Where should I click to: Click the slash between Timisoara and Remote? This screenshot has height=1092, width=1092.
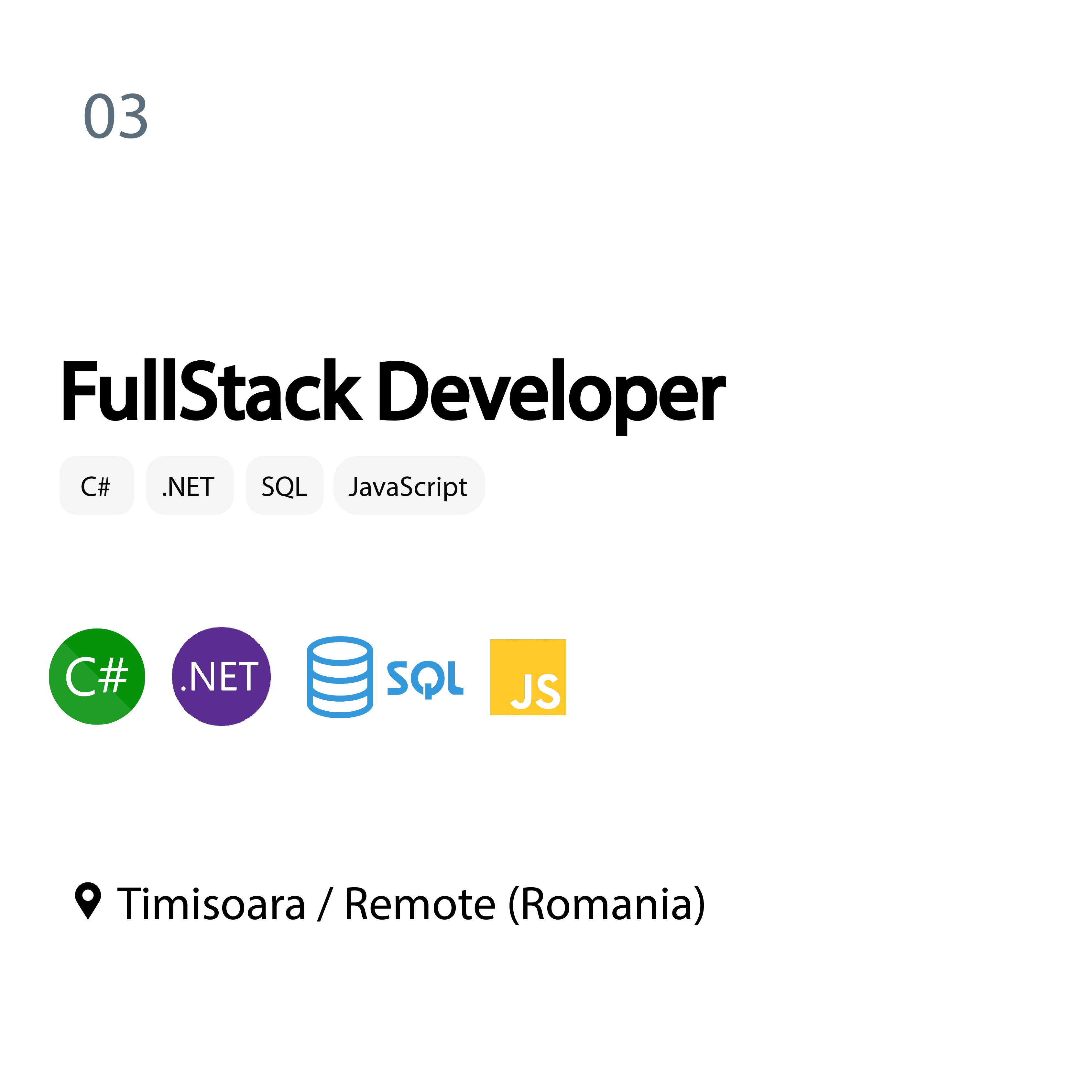[324, 904]
